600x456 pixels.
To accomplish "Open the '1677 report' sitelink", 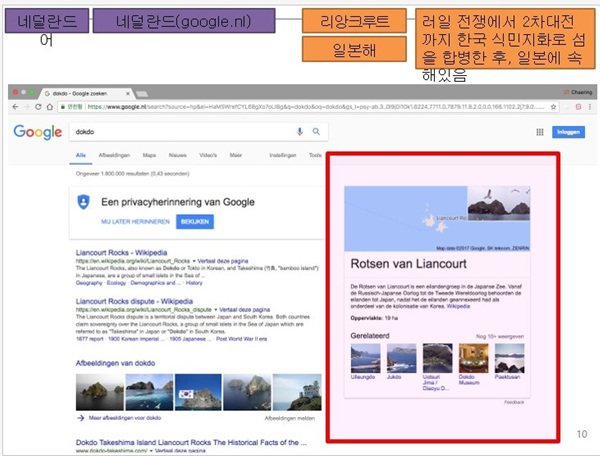I will point(90,339).
